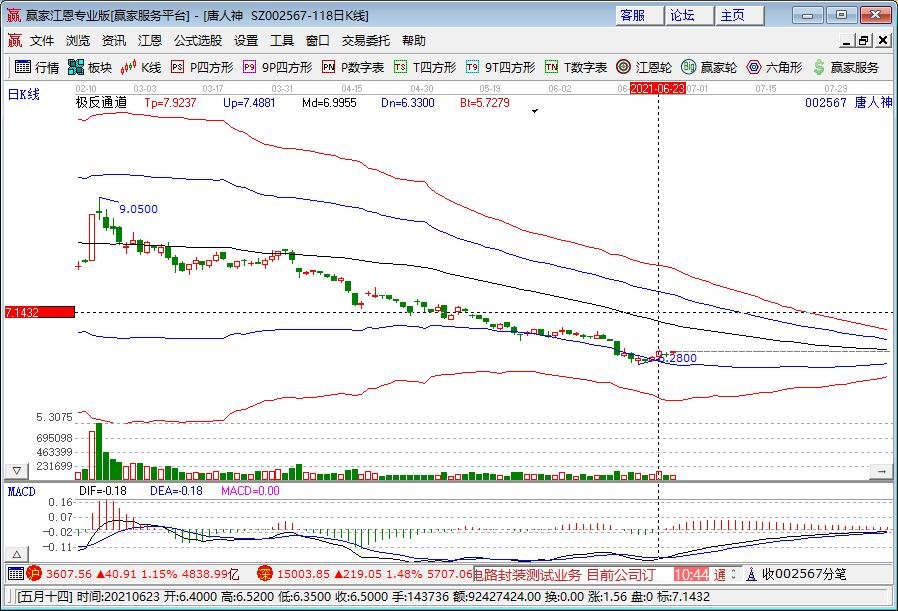Open the 文件 menu

coord(42,41)
